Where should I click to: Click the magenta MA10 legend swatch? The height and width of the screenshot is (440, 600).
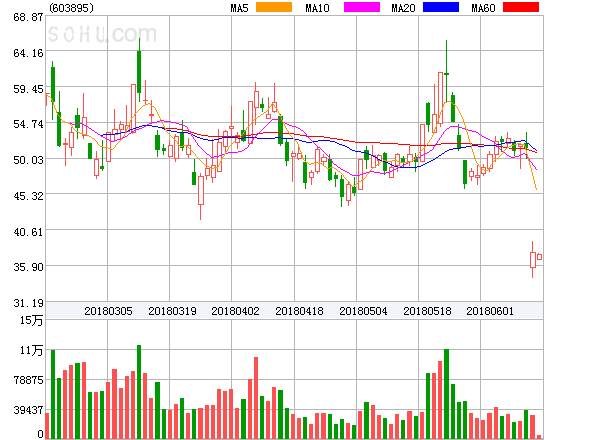(362, 7)
